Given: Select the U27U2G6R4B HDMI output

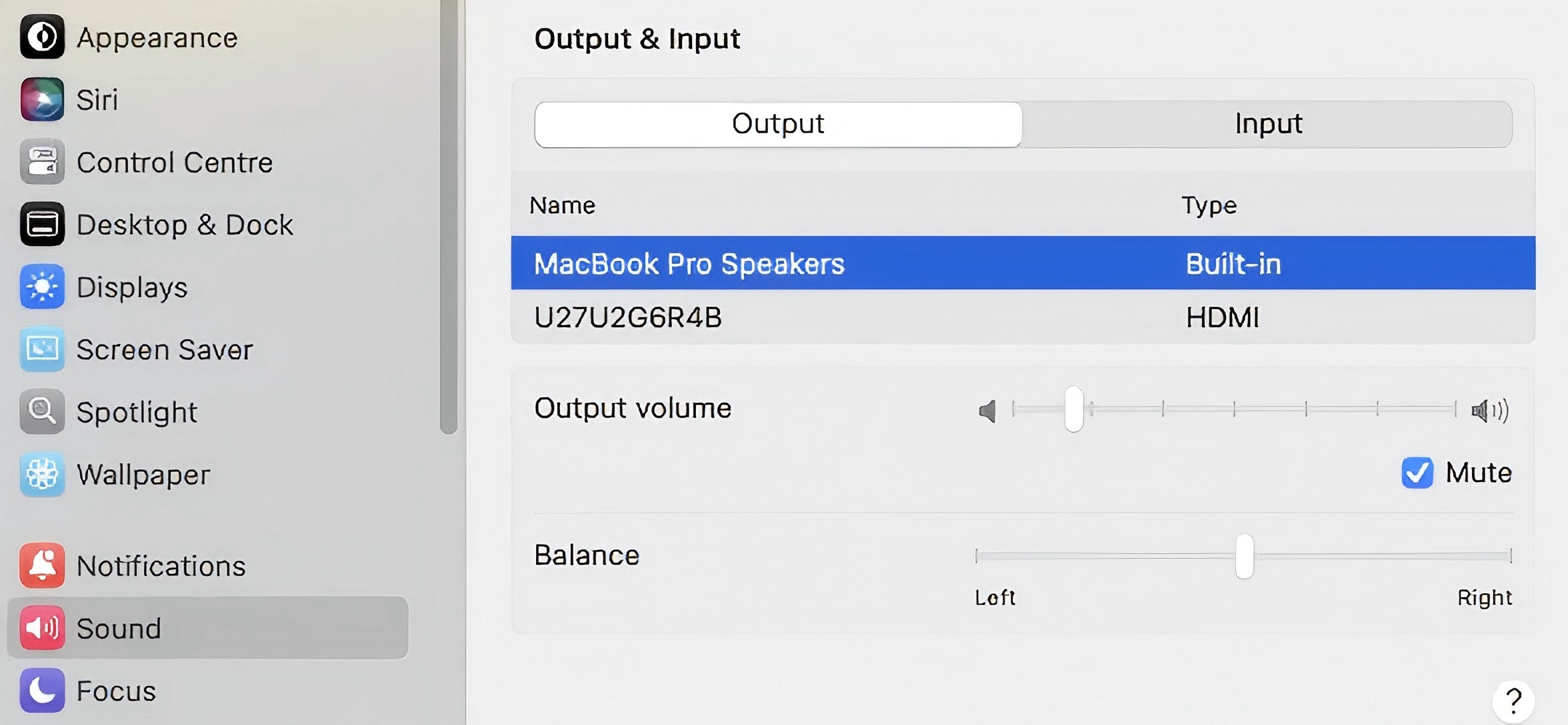Looking at the screenshot, I should click(1023, 317).
